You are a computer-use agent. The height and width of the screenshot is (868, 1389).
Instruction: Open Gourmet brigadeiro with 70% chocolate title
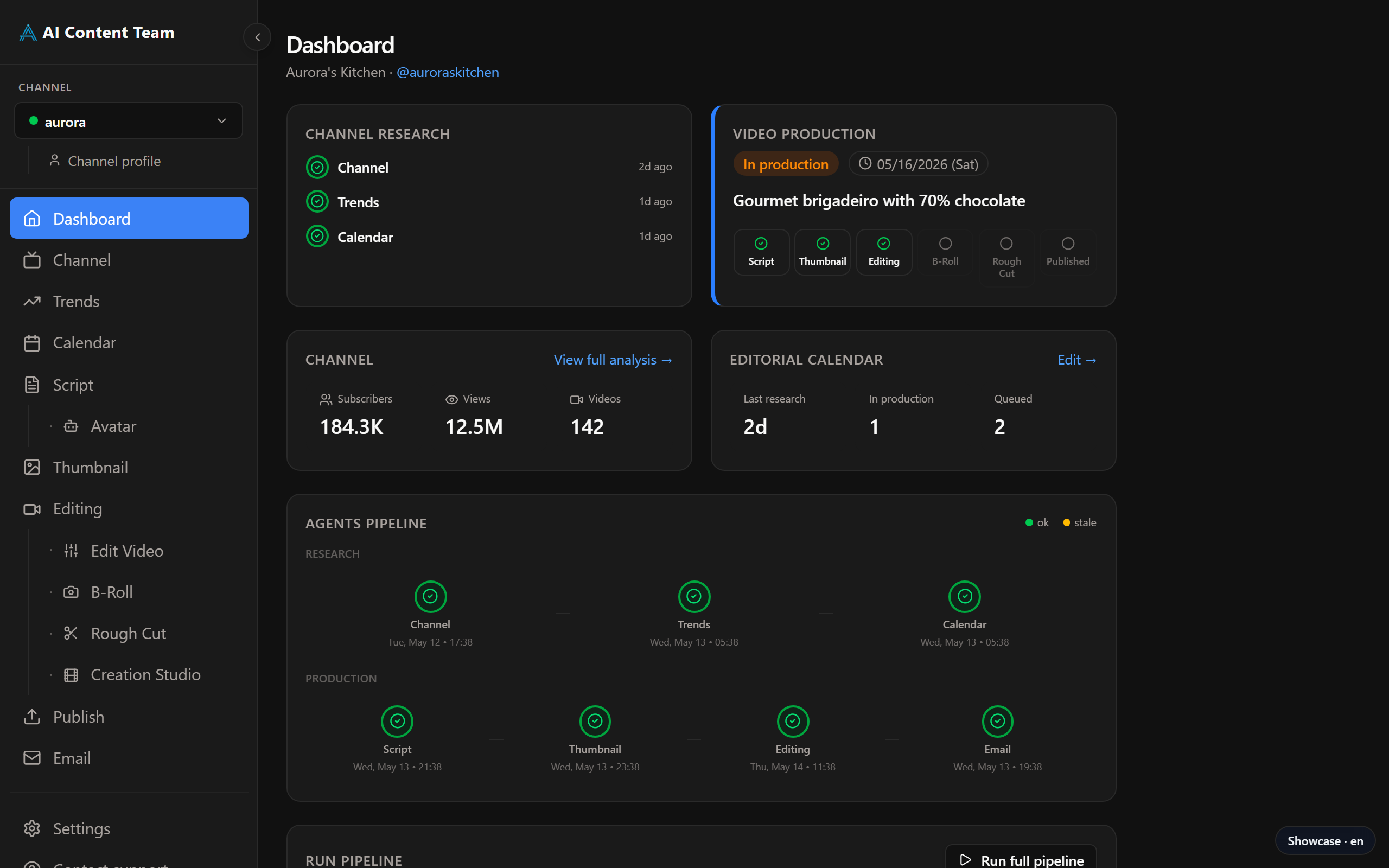[879, 200]
